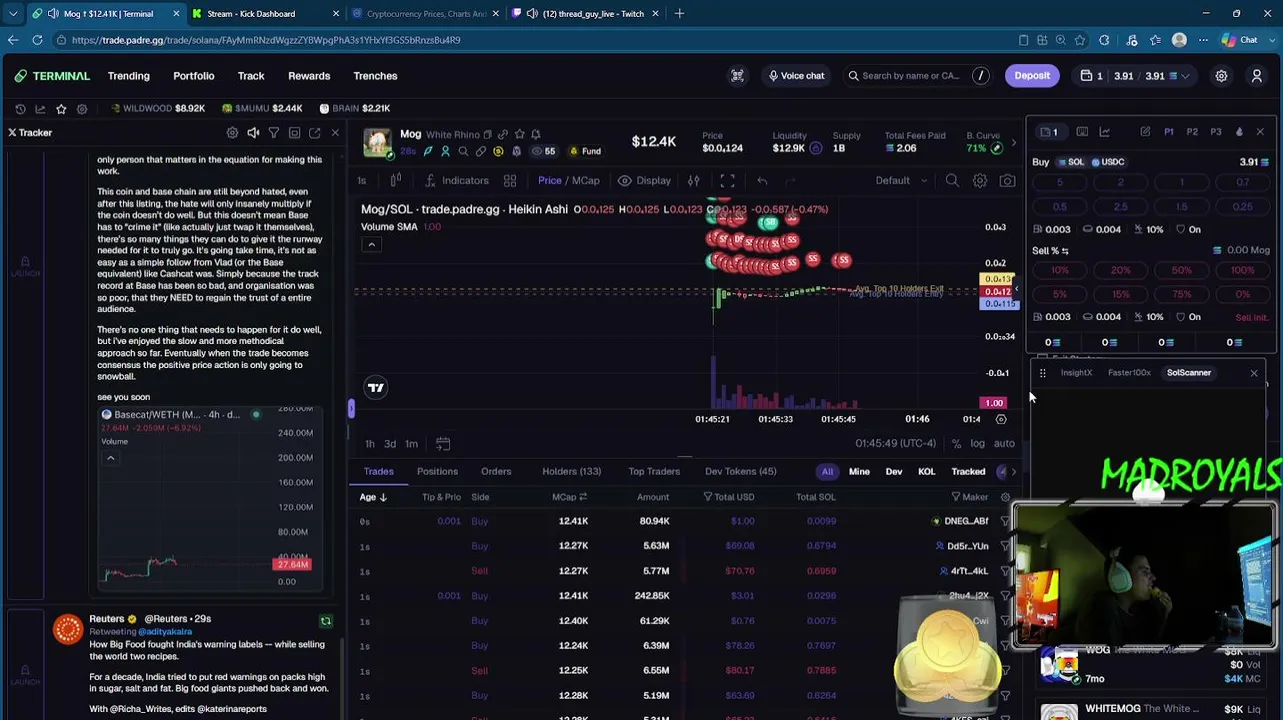Filter trades by KOL
This screenshot has width=1283, height=720.
[927, 472]
